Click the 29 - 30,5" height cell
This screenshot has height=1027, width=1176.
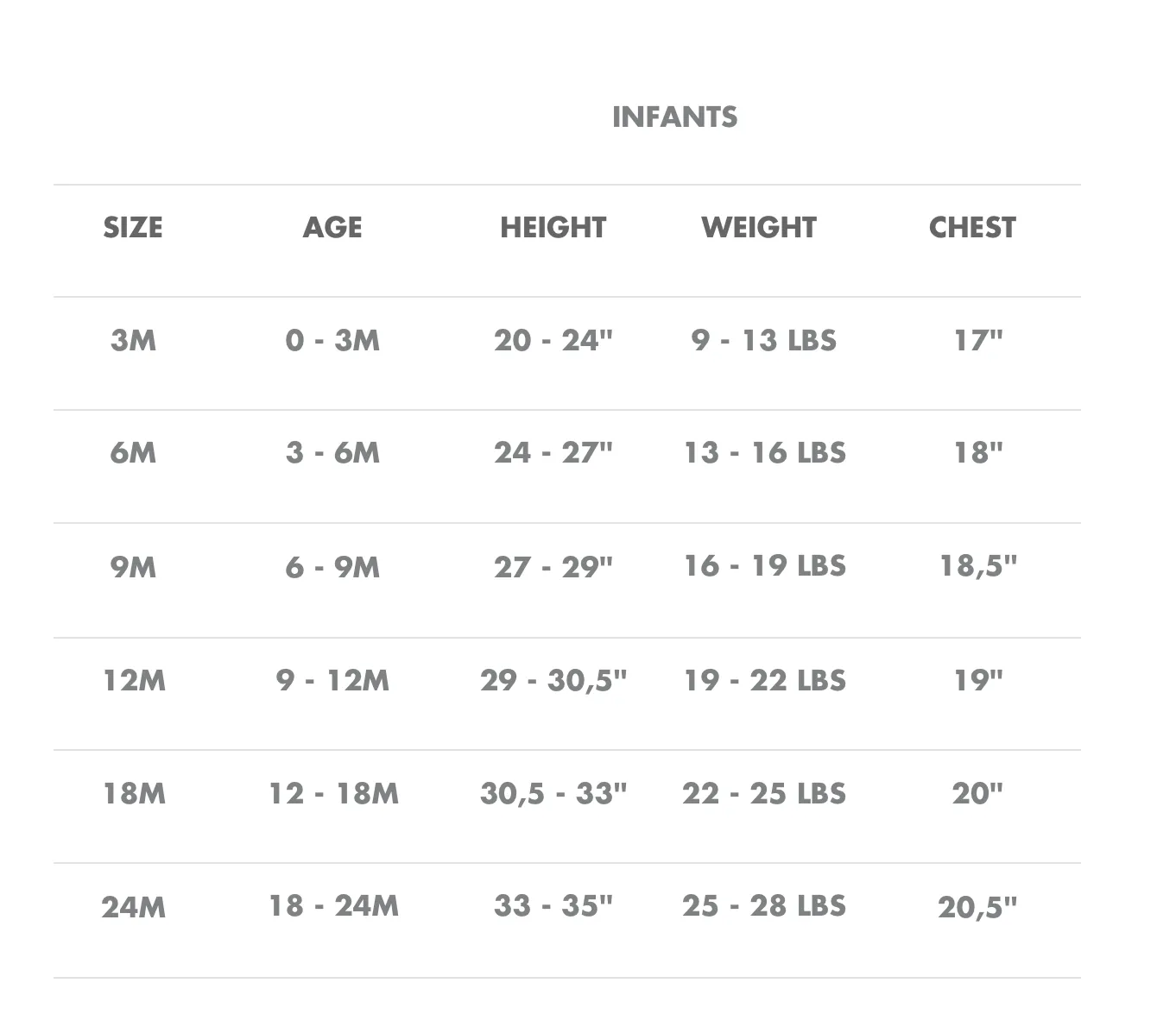[553, 680]
